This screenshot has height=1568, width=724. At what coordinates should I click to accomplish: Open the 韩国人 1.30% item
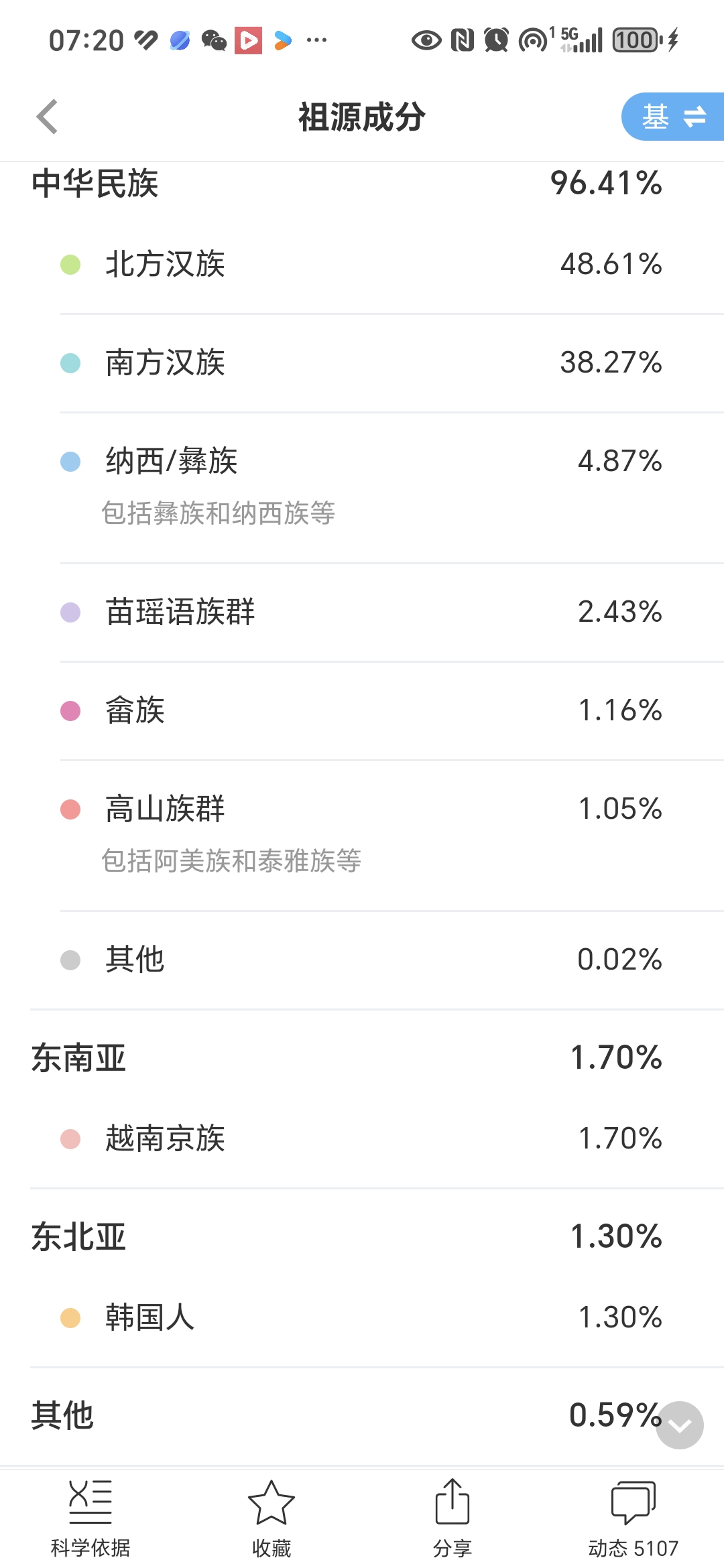[x=362, y=1317]
